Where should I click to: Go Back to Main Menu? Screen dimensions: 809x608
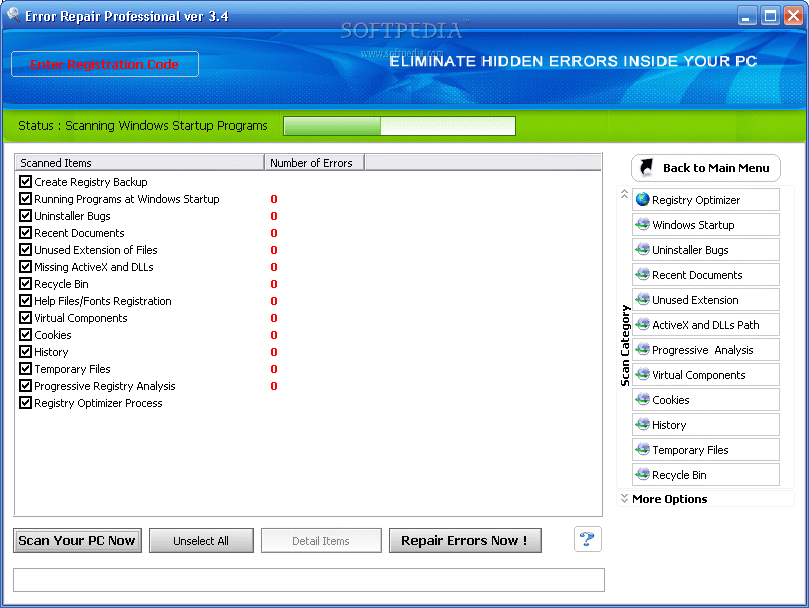click(x=705, y=168)
